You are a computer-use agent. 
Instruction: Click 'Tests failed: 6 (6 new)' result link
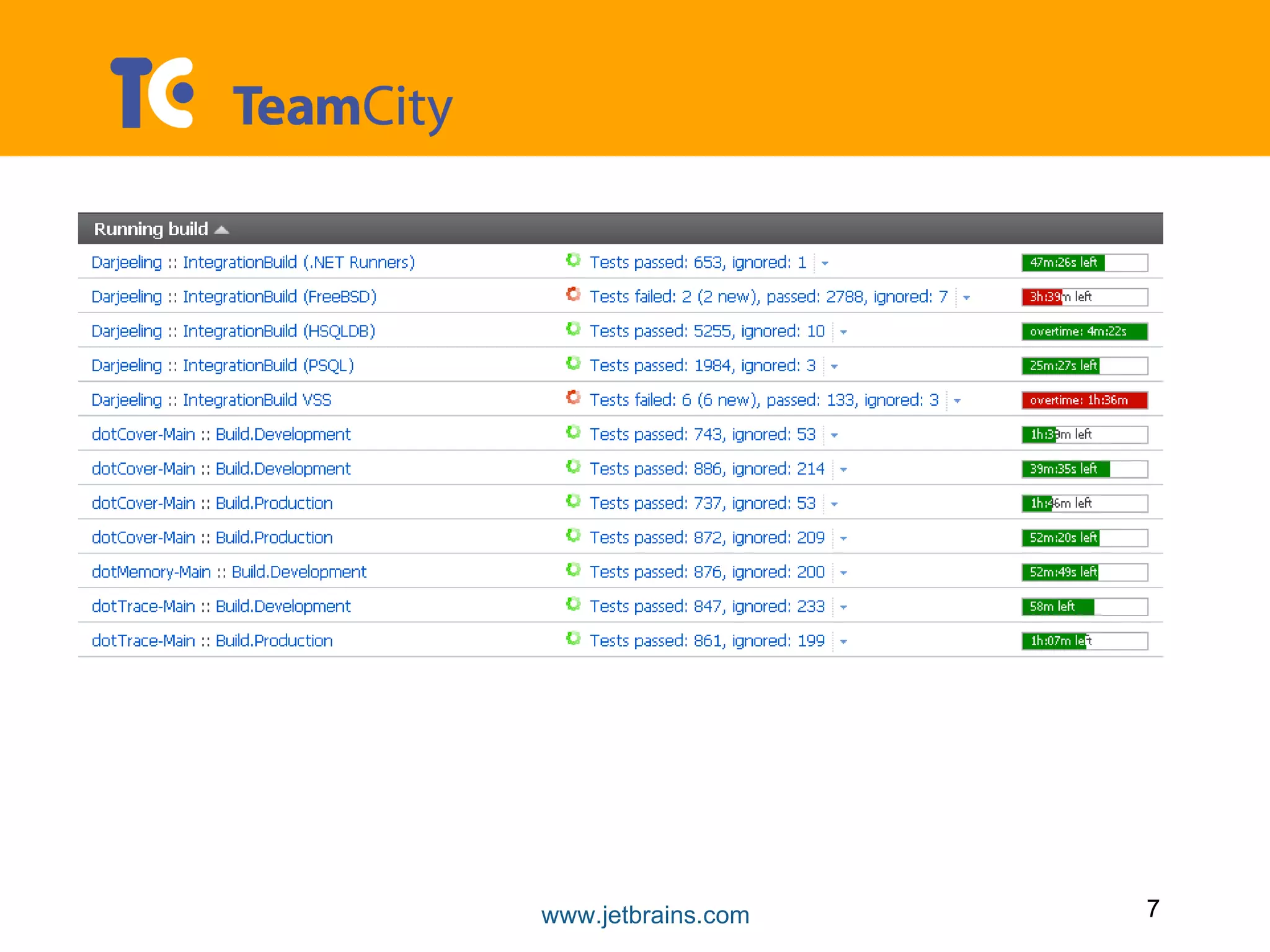pos(674,400)
